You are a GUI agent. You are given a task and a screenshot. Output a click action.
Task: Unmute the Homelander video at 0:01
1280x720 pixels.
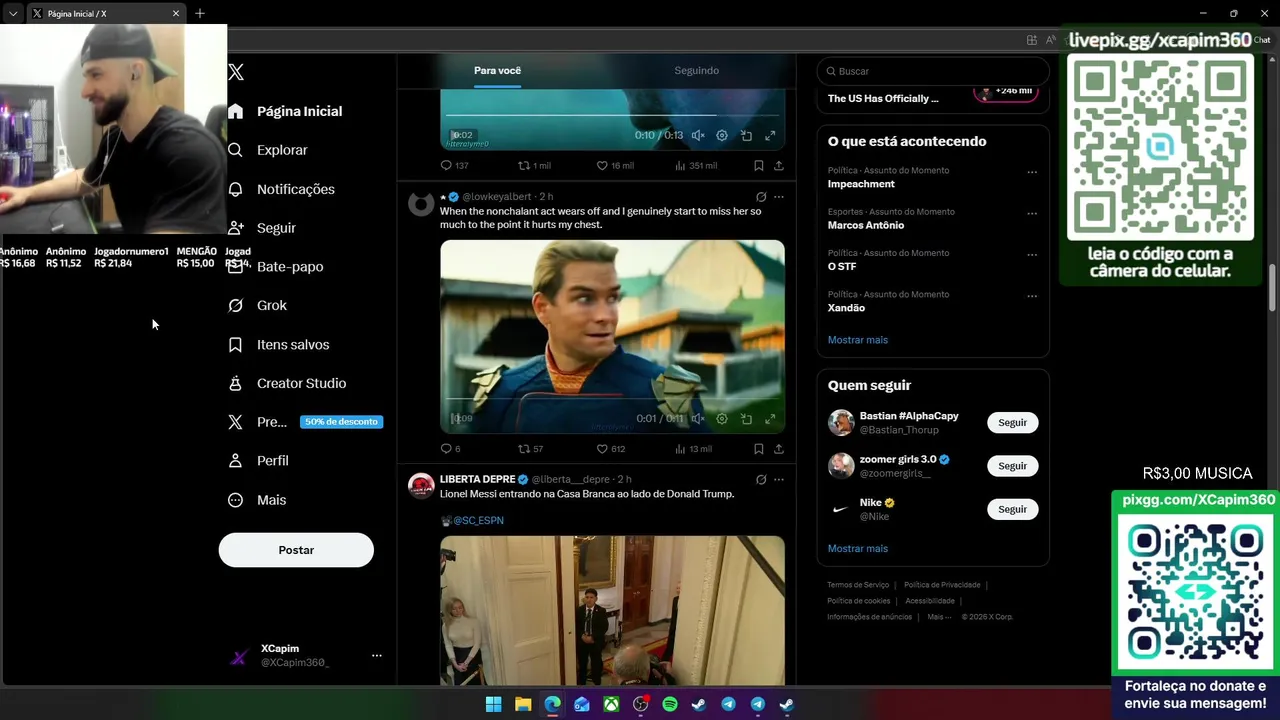[698, 419]
